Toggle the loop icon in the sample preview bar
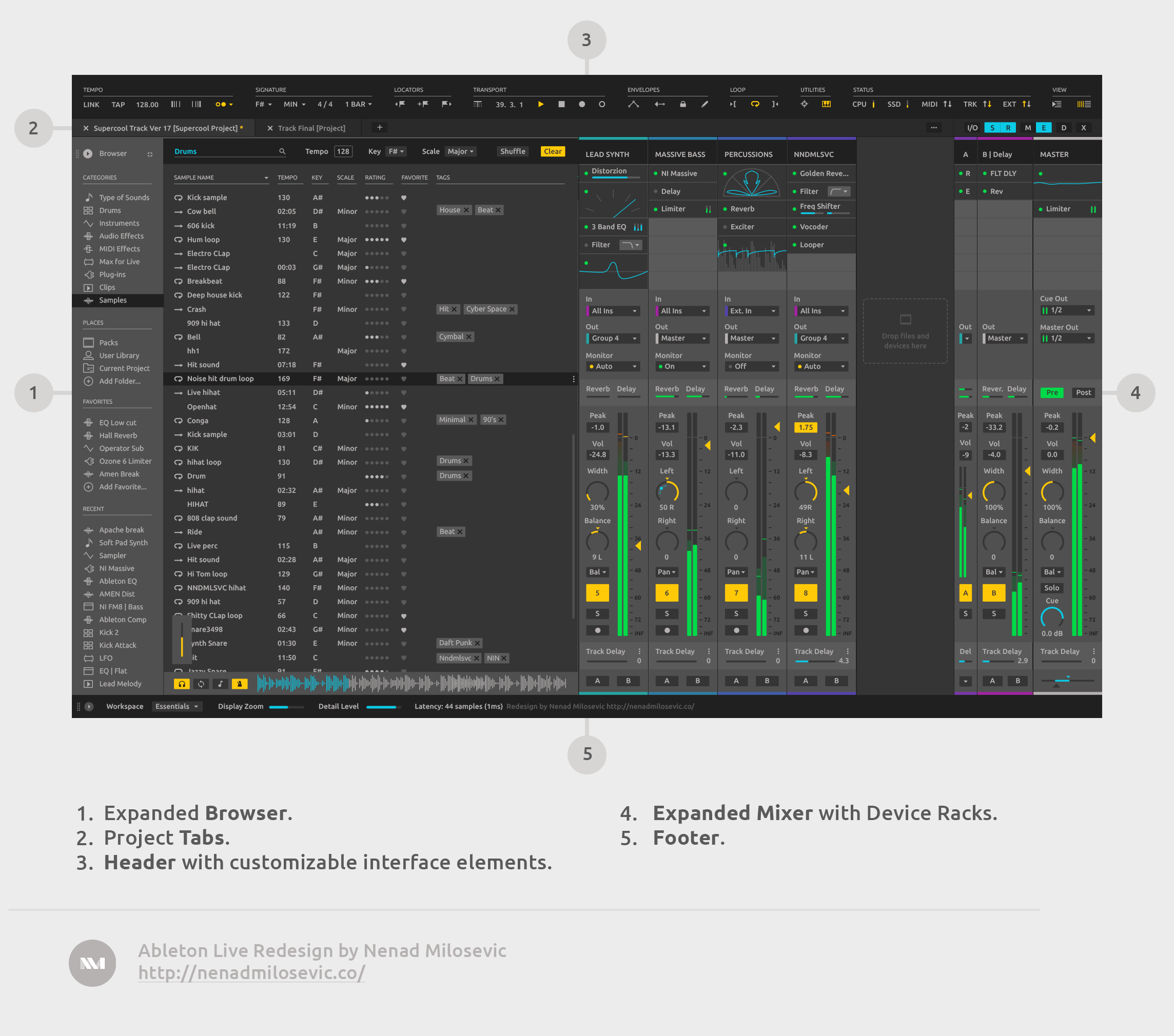Image resolution: width=1174 pixels, height=1036 pixels. [x=201, y=684]
